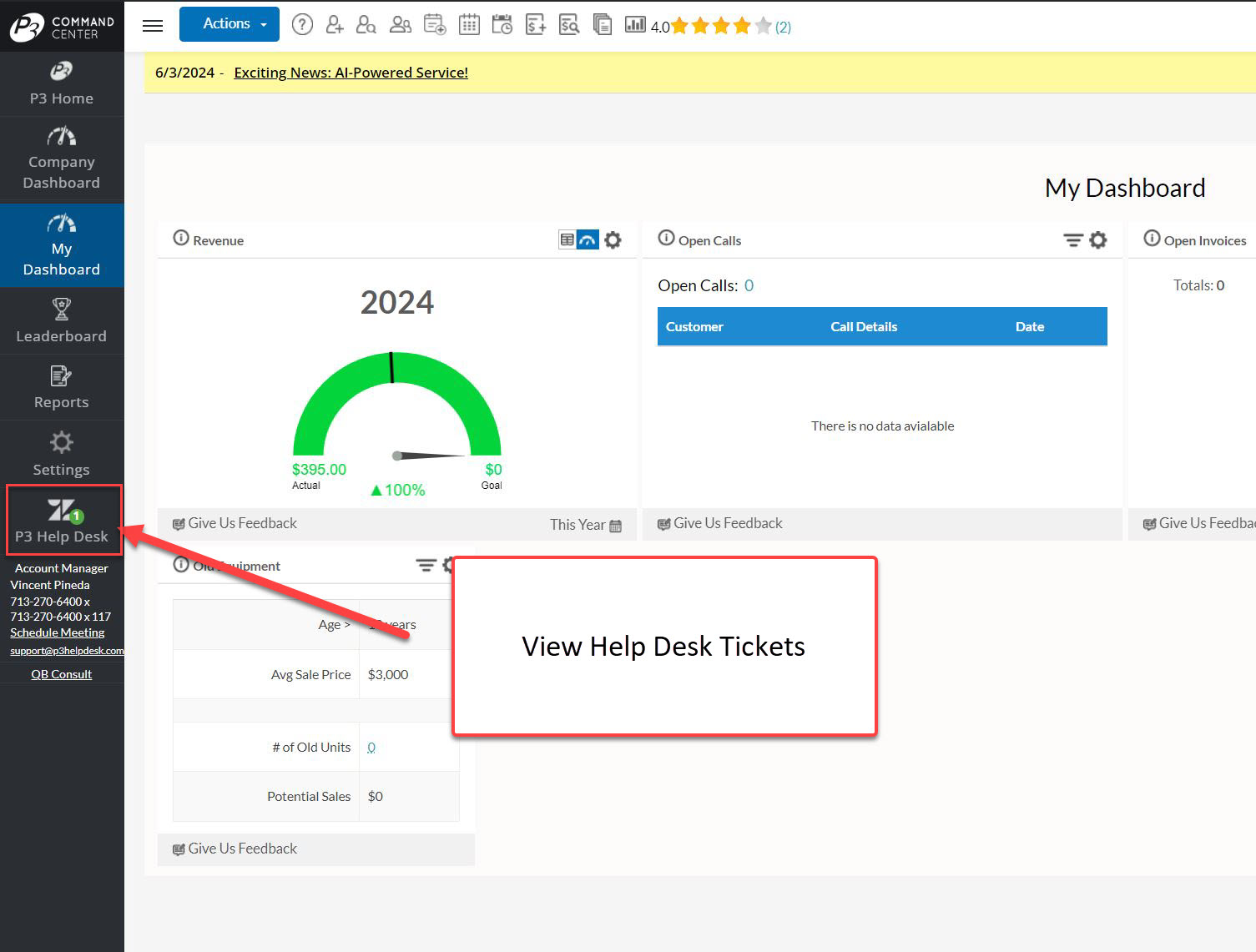The height and width of the screenshot is (952, 1256).
Task: Click support@p3helpdesk.com email link
Action: pyautogui.click(x=67, y=651)
